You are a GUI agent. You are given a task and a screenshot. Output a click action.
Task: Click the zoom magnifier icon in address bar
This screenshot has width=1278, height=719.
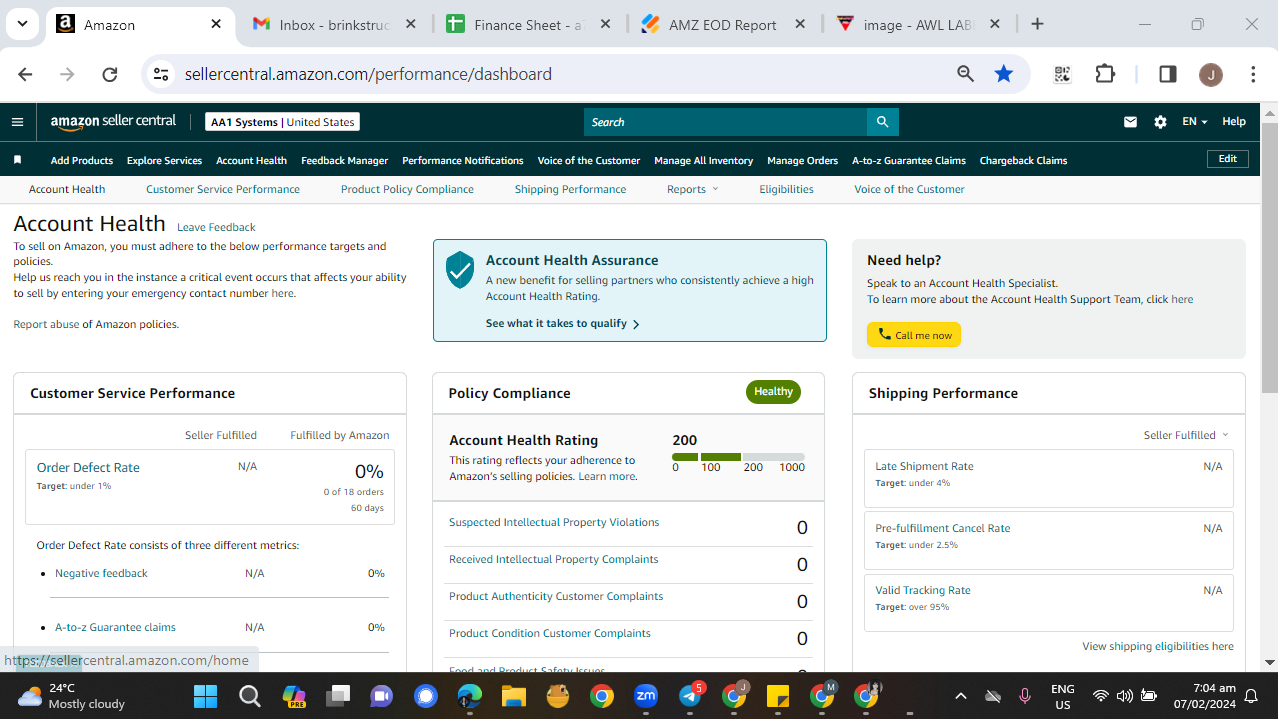[965, 74]
